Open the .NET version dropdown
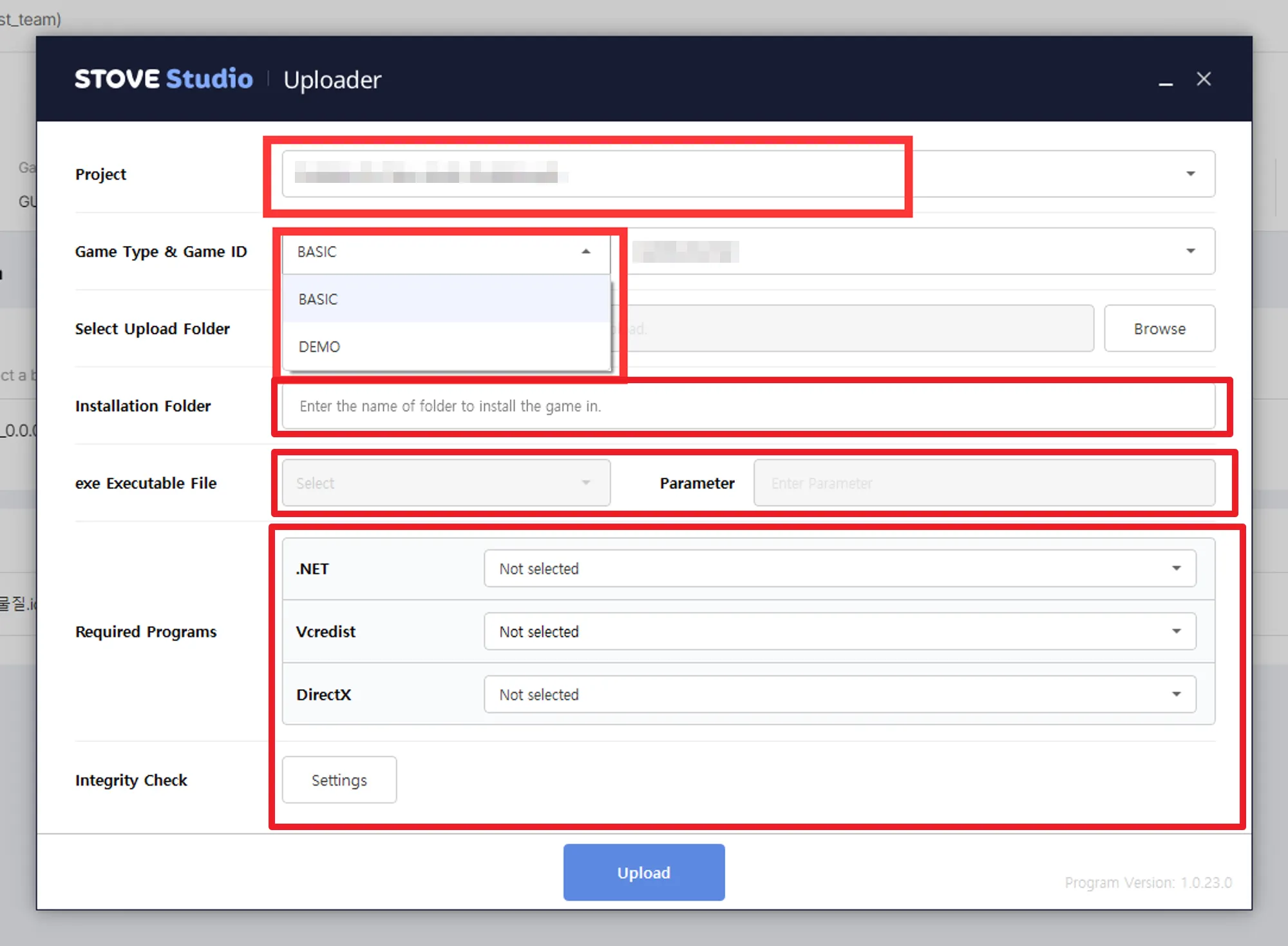 pyautogui.click(x=839, y=569)
